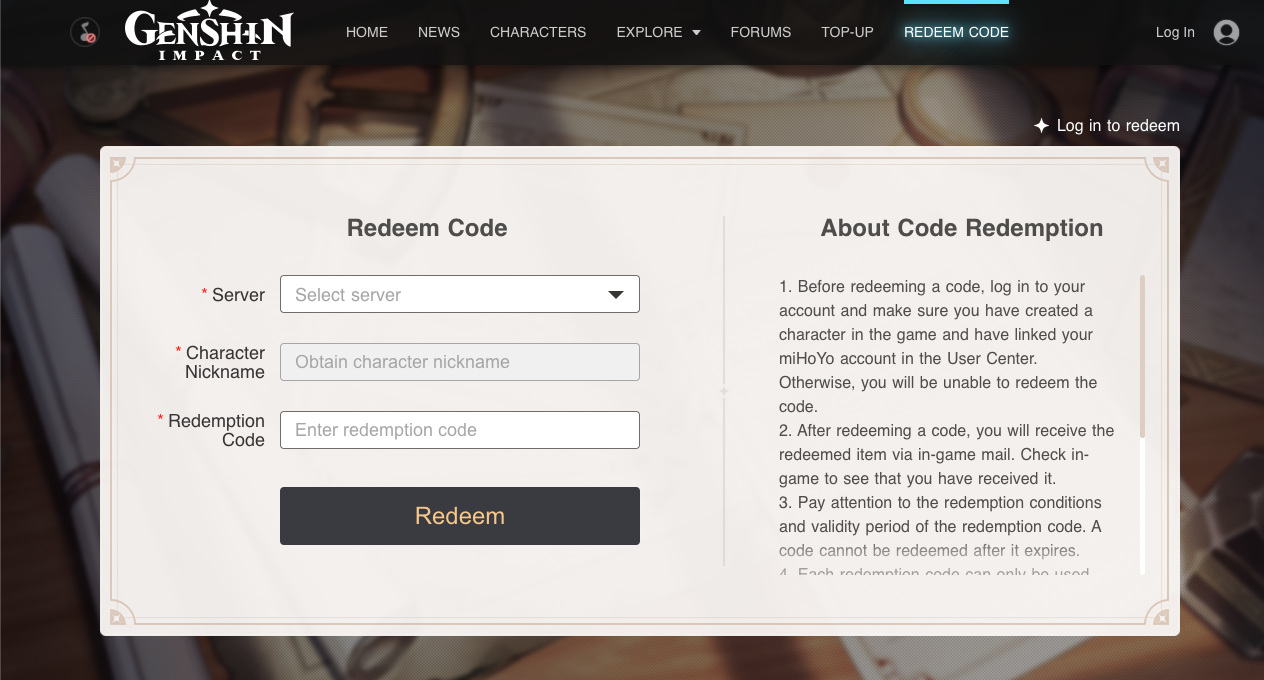Visit the FORUMS link
Viewport: 1264px width, 680px height.
point(761,32)
